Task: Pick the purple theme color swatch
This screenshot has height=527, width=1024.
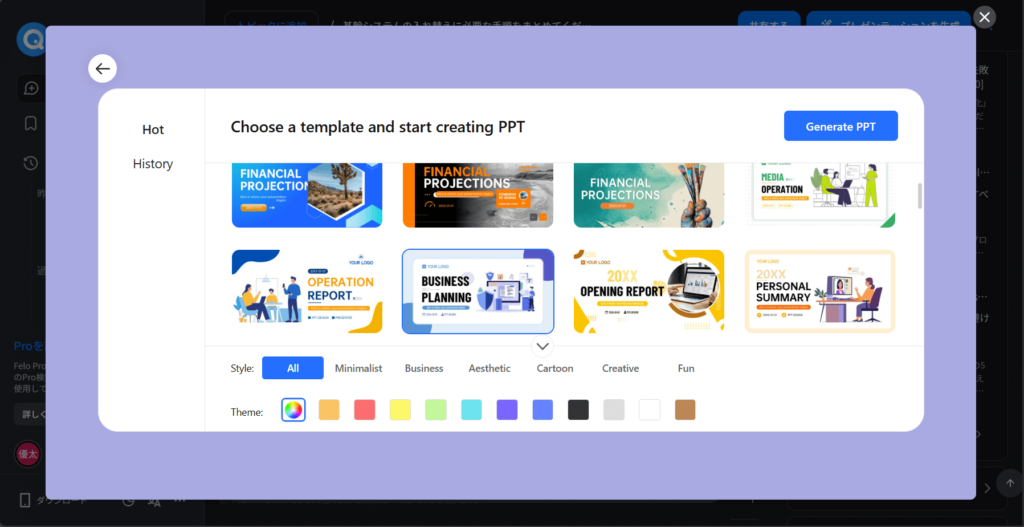Action: coord(507,410)
